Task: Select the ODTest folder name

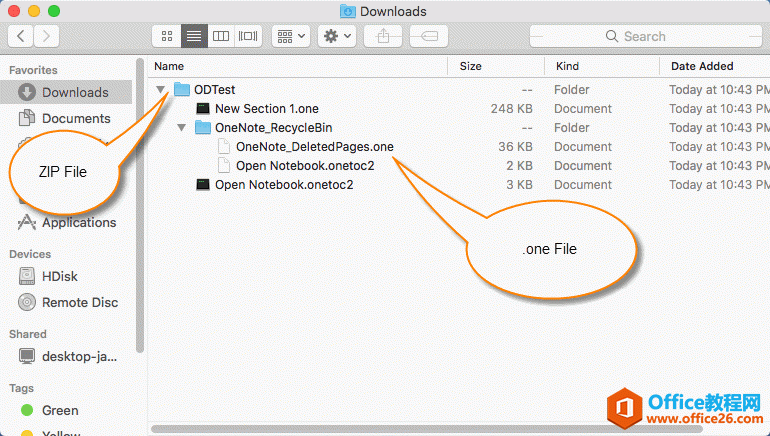Action: (x=215, y=90)
